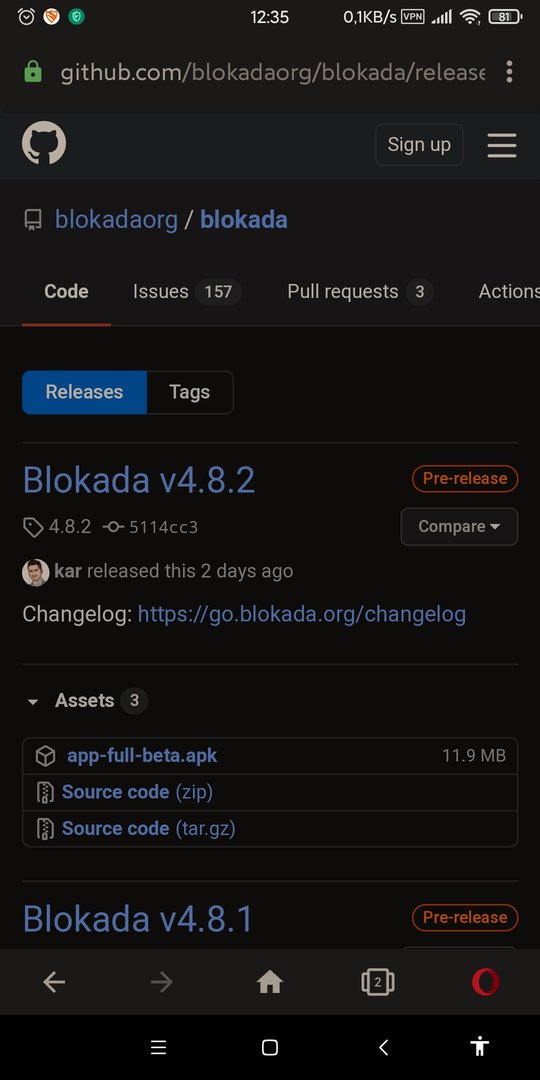
Task: Select the Pull requests tab
Action: click(x=360, y=292)
